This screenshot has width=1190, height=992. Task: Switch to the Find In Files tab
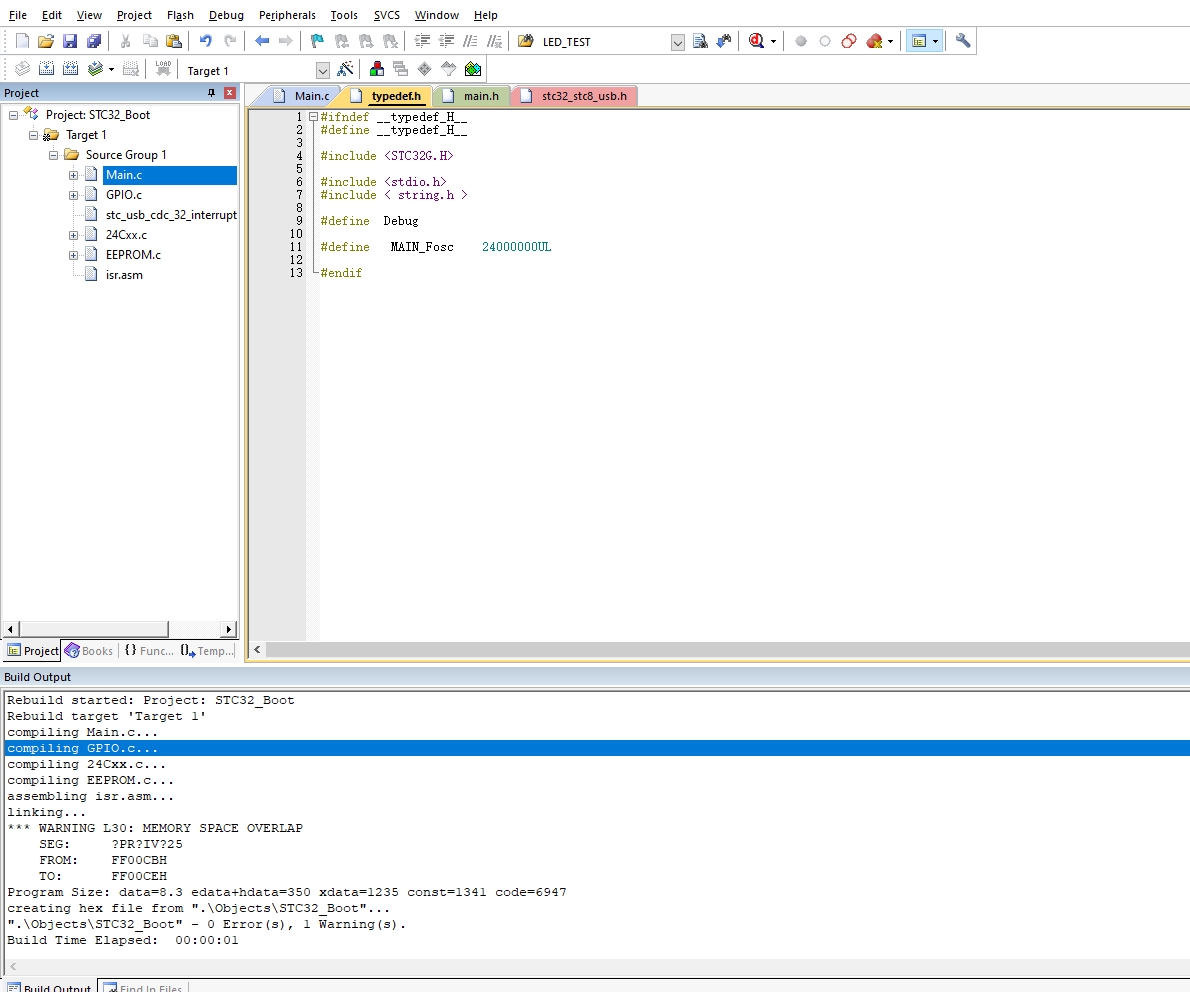coord(143,987)
